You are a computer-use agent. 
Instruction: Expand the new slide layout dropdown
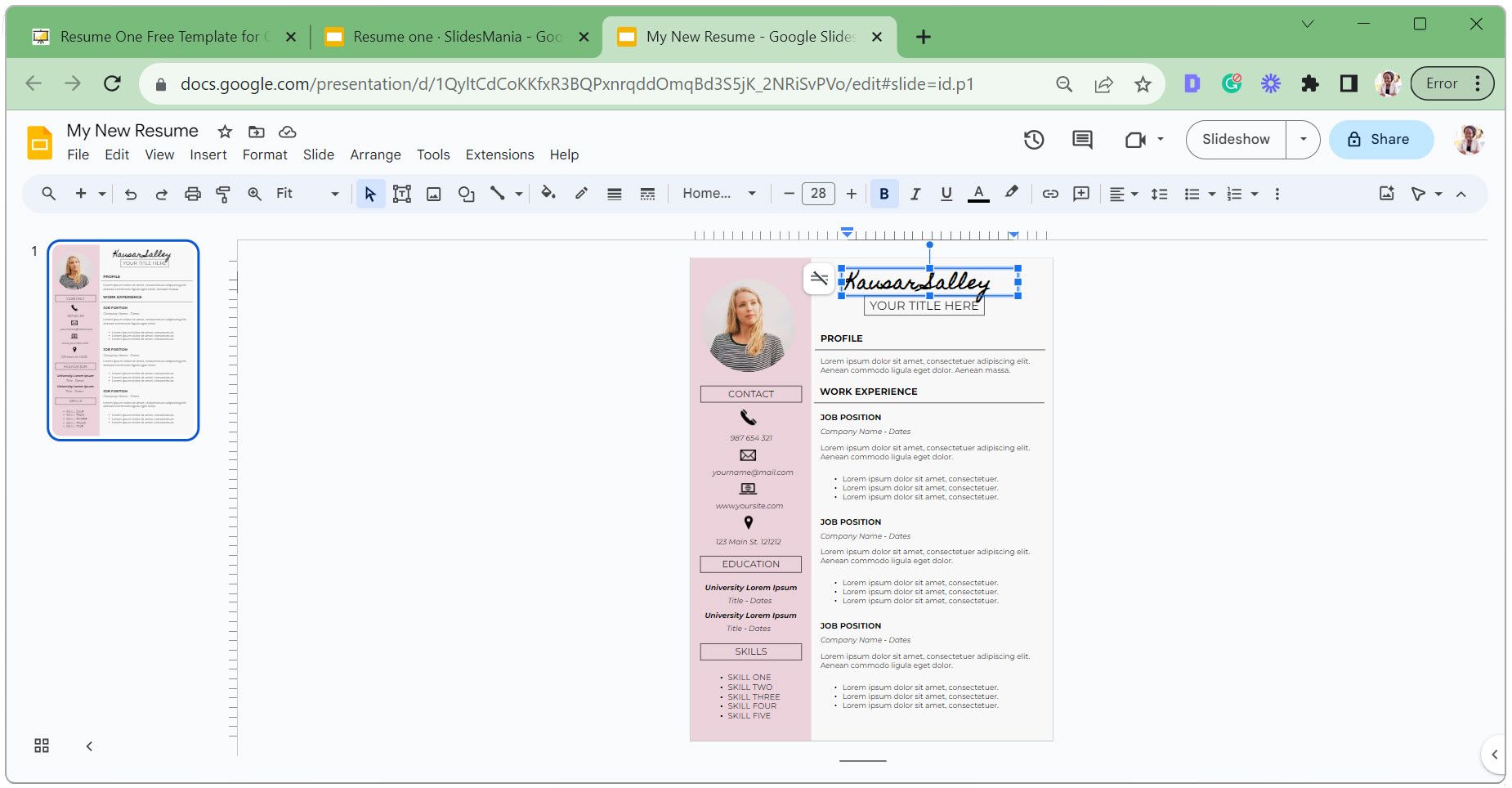[x=102, y=194]
